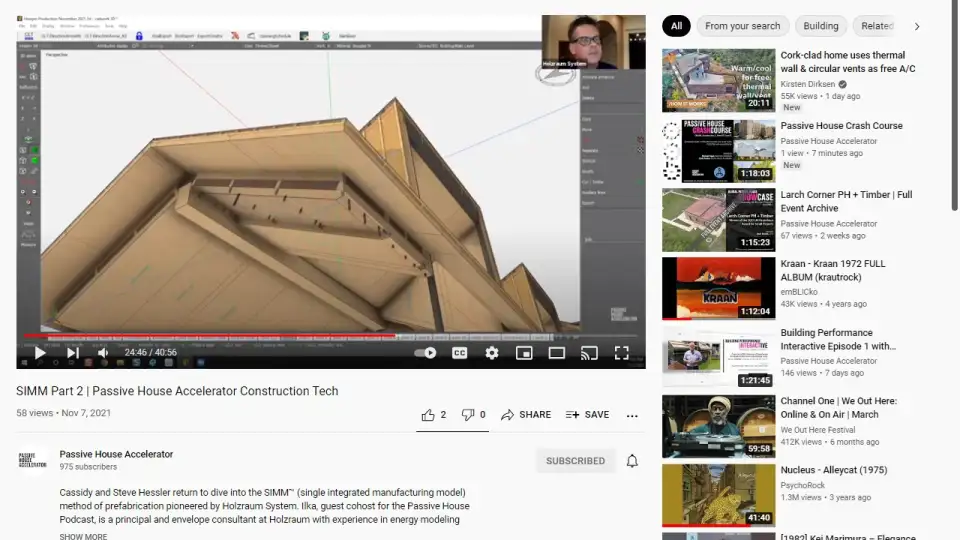
Task: Open Passive House Crash Course title
Action: (x=841, y=126)
